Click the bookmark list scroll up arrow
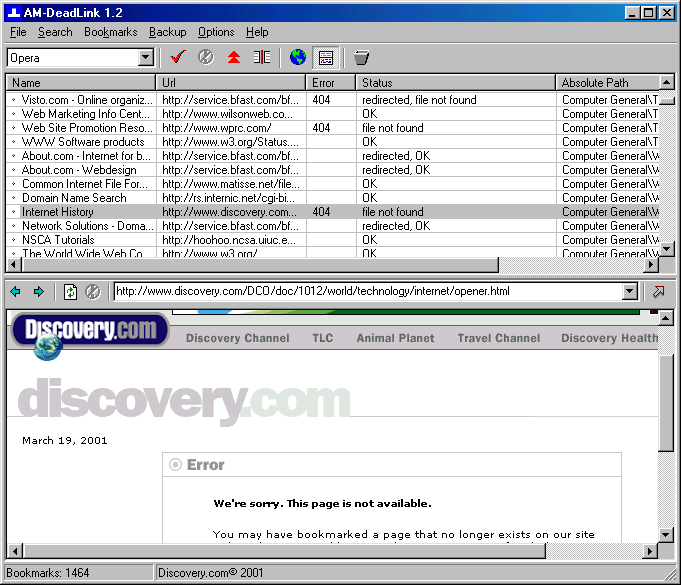Screen dimensions: 681x585 point(667,82)
